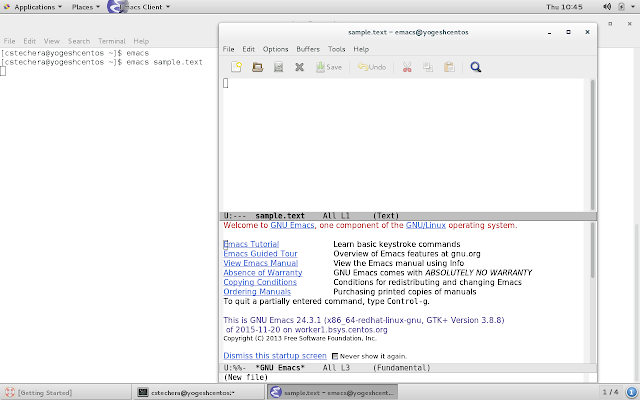Click the workspace switcher showing 1 / 4
Viewport: 640px width, 400px height.
click(x=611, y=392)
